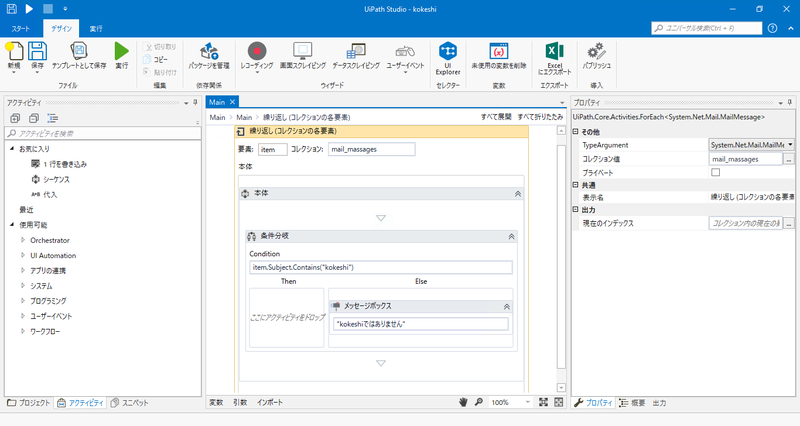Click すべて展開 expand all

point(496,117)
